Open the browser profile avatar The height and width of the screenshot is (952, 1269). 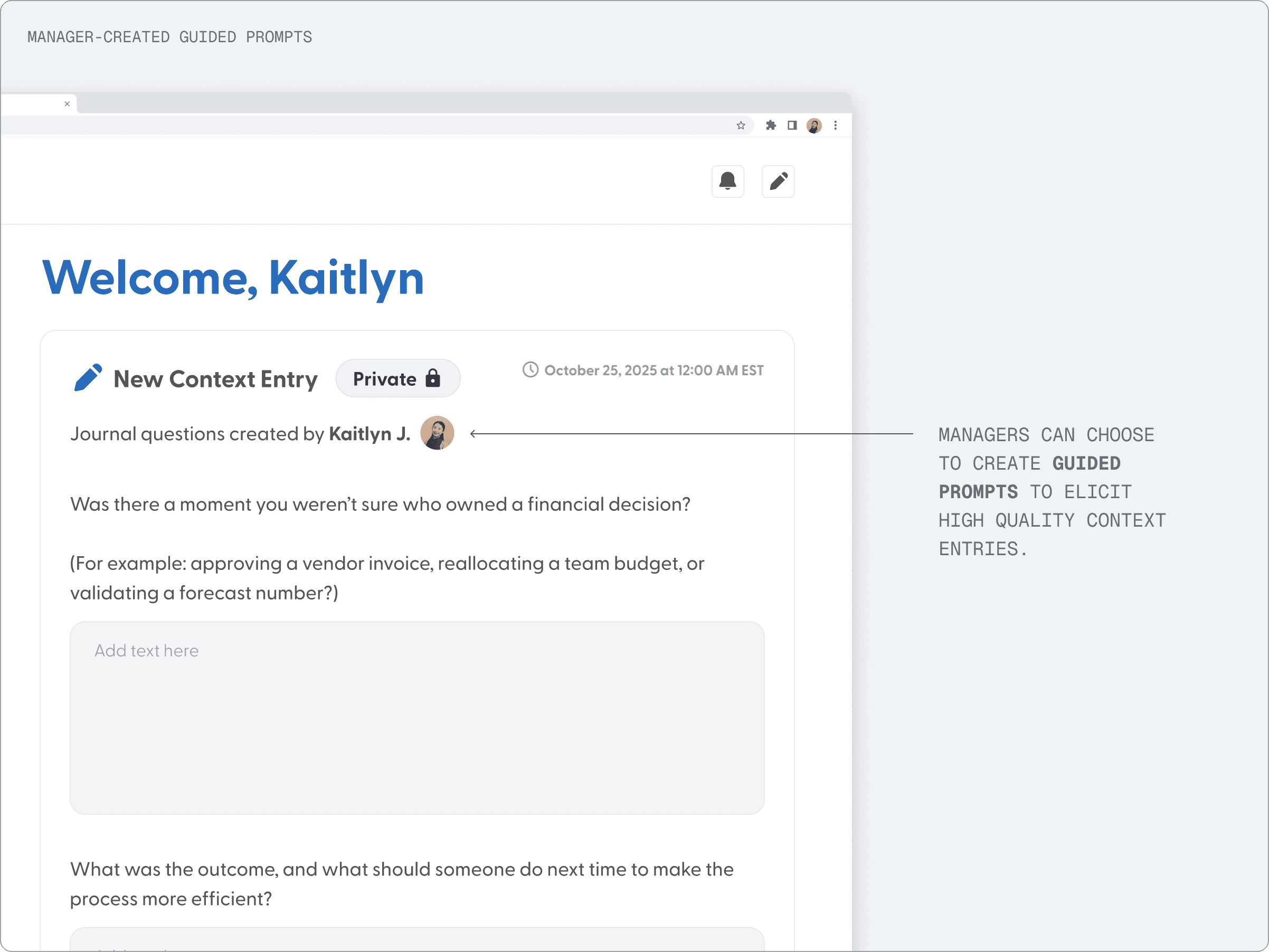coord(813,126)
